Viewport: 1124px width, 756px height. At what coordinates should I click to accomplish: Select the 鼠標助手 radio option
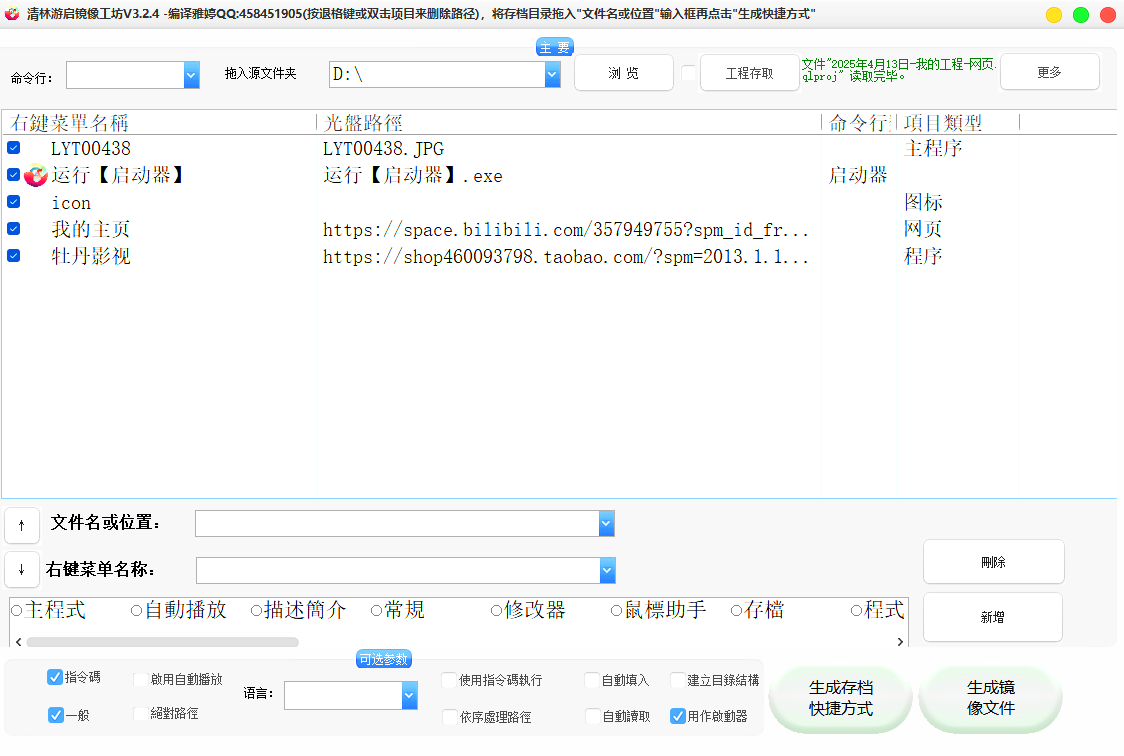point(616,611)
